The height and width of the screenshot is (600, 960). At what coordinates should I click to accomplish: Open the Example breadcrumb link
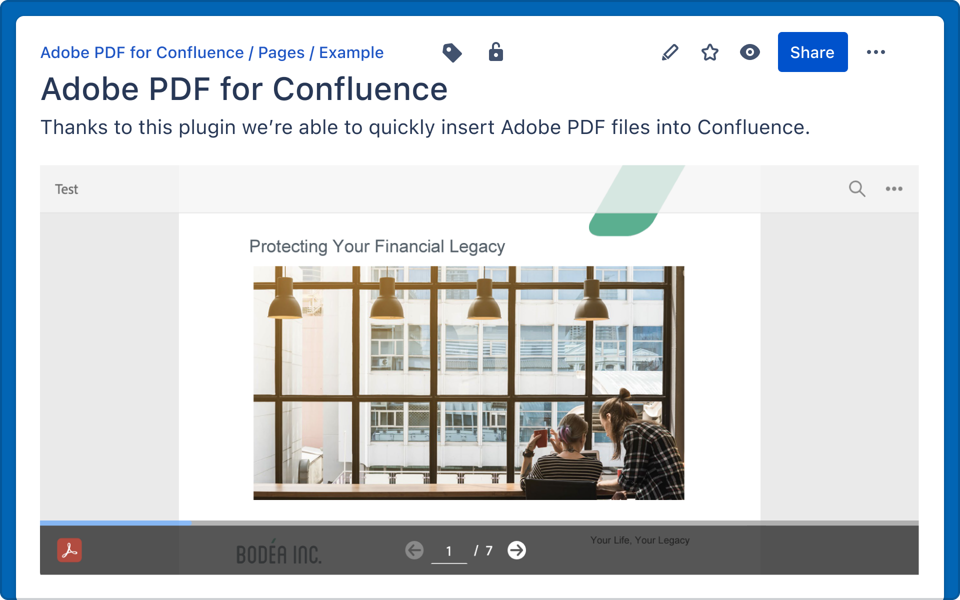pos(351,53)
